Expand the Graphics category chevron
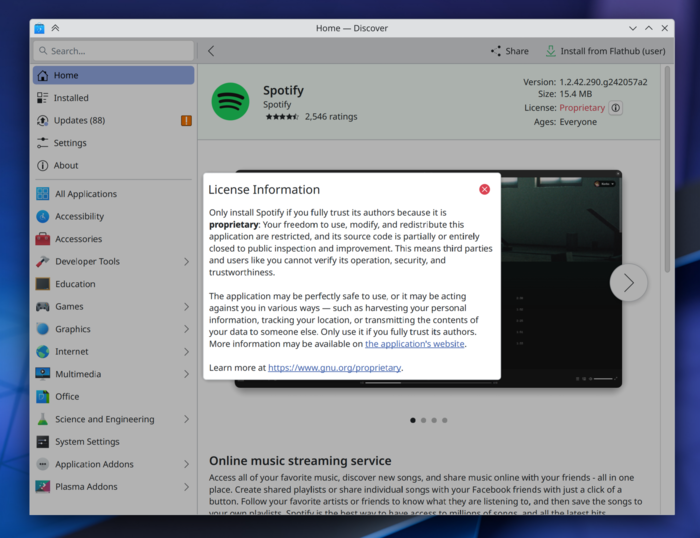Screen dimensions: 700x538 [x=187, y=329]
